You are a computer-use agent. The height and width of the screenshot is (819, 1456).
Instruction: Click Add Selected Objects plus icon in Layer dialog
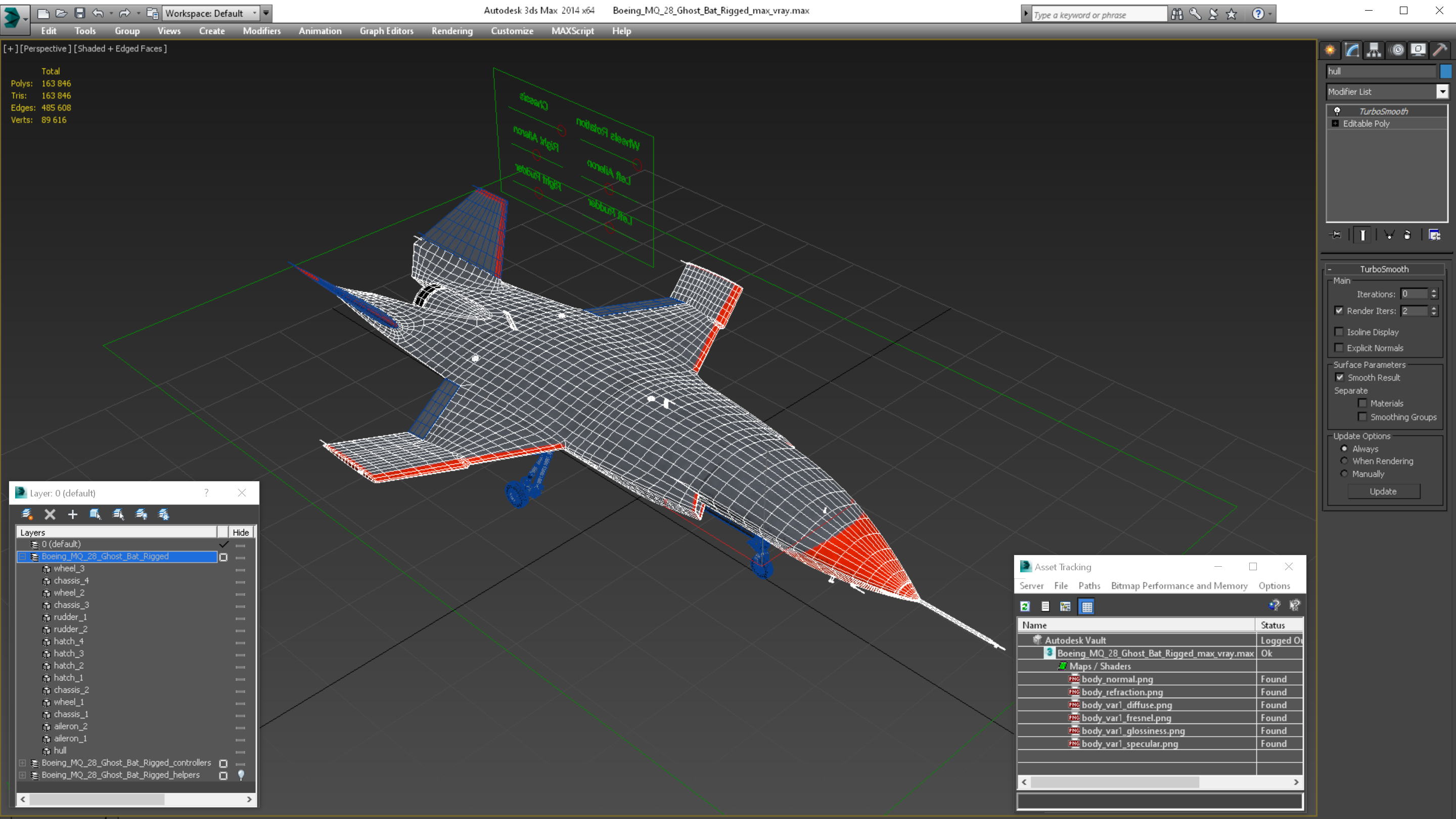pyautogui.click(x=72, y=514)
